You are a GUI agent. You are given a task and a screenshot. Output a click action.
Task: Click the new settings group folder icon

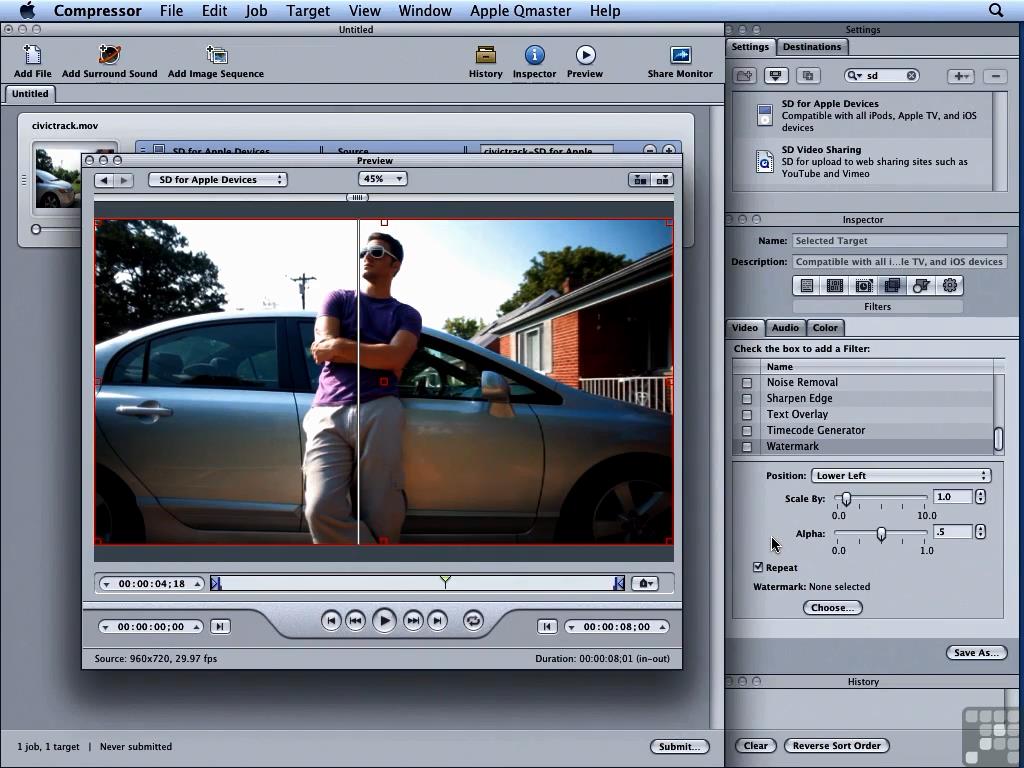pyautogui.click(x=744, y=76)
